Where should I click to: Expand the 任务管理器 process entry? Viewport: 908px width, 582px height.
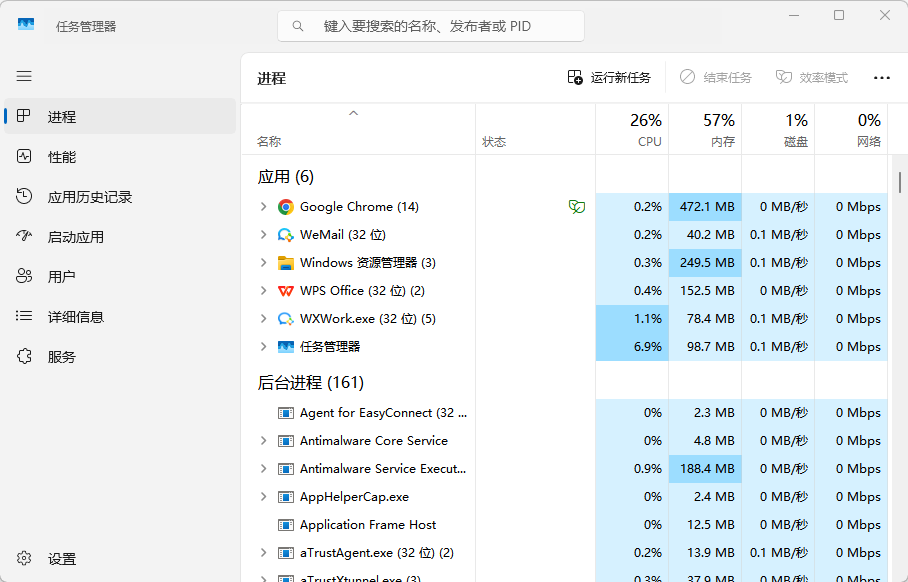tap(263, 347)
